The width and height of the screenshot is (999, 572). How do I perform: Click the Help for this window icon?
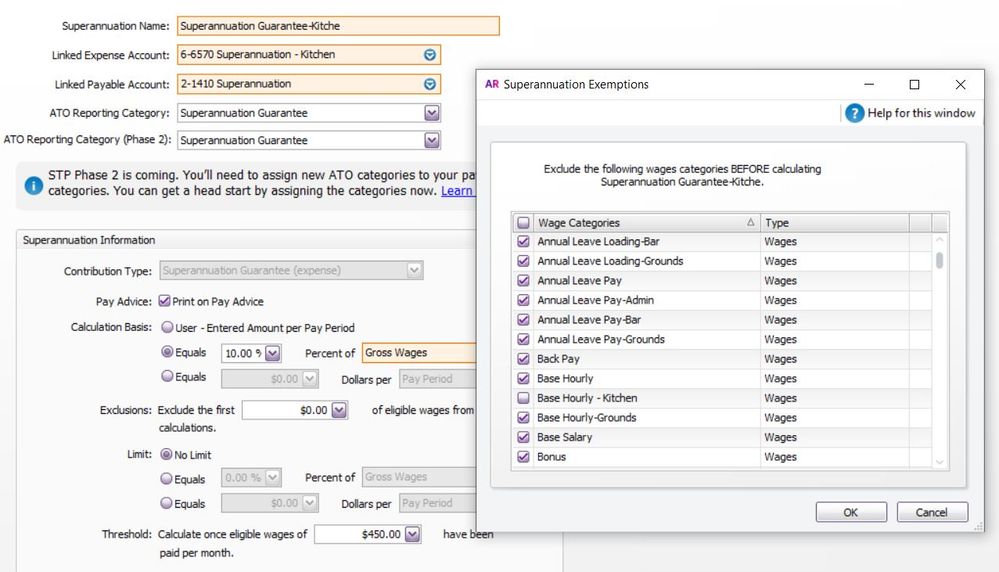854,113
